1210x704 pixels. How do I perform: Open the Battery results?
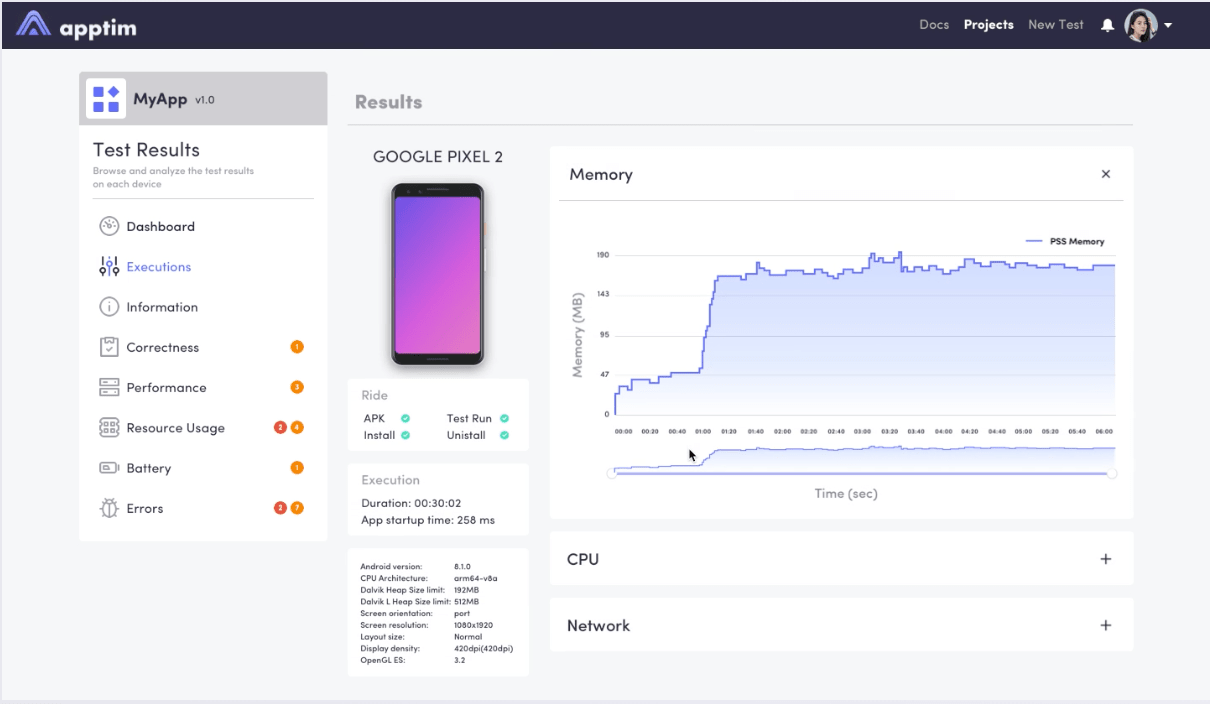point(149,468)
